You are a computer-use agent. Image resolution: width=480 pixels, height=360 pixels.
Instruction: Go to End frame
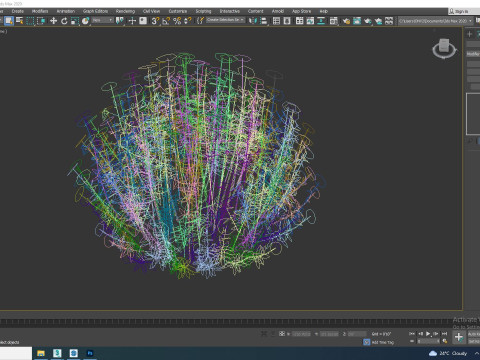point(444,333)
